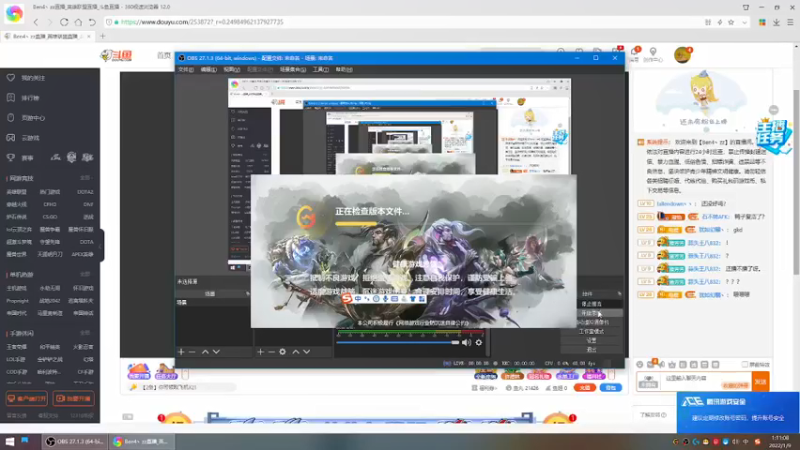The height and width of the screenshot is (450, 800).
Task: Open the CS:GO category link
Action: tap(49, 217)
